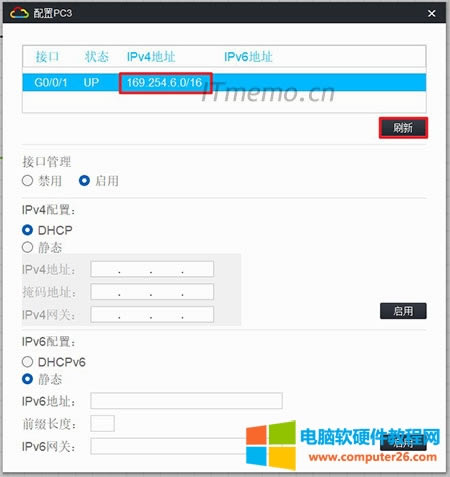
Task: Click the IPv6地址 input field
Action: pos(186,401)
